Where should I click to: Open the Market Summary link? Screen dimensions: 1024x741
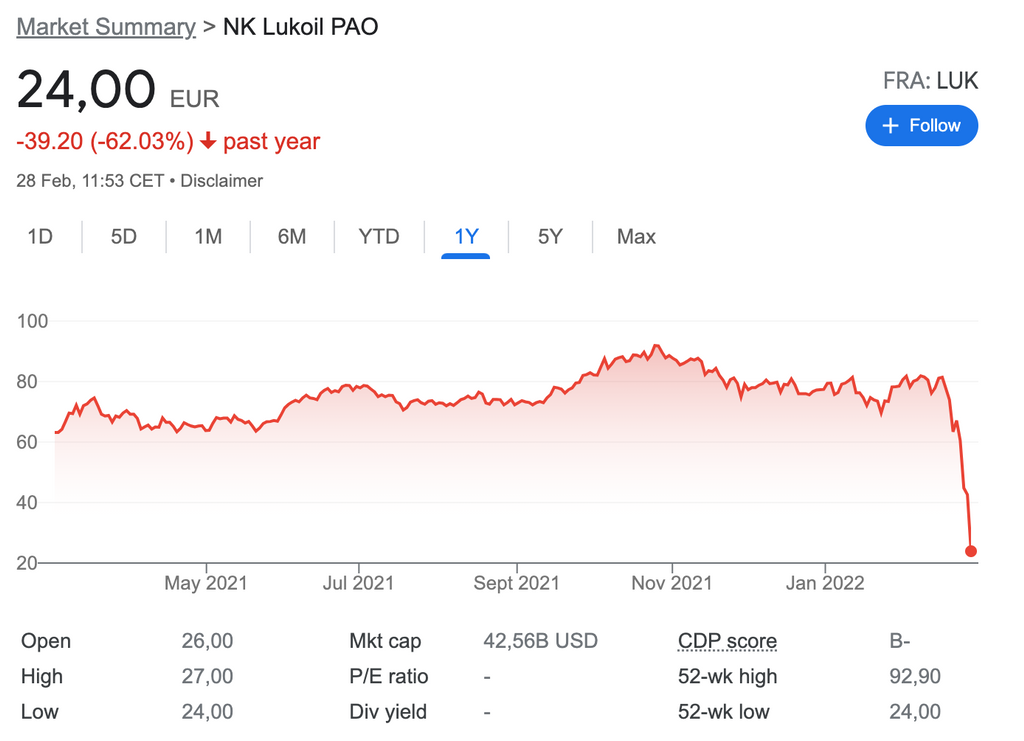coord(106,27)
